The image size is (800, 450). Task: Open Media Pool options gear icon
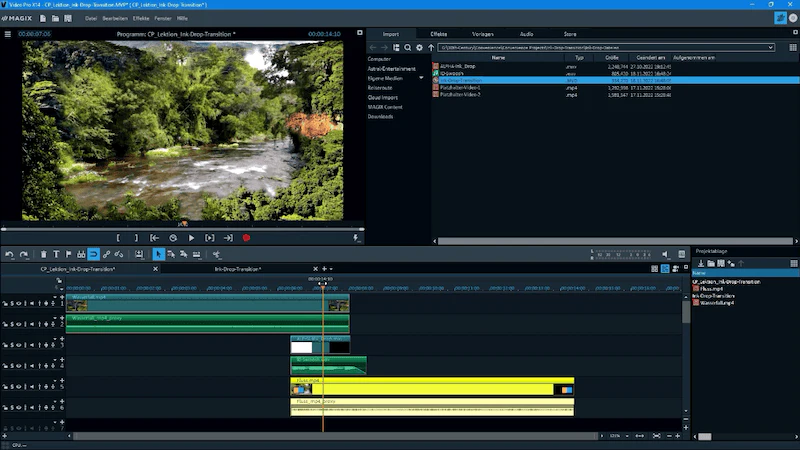(419, 47)
